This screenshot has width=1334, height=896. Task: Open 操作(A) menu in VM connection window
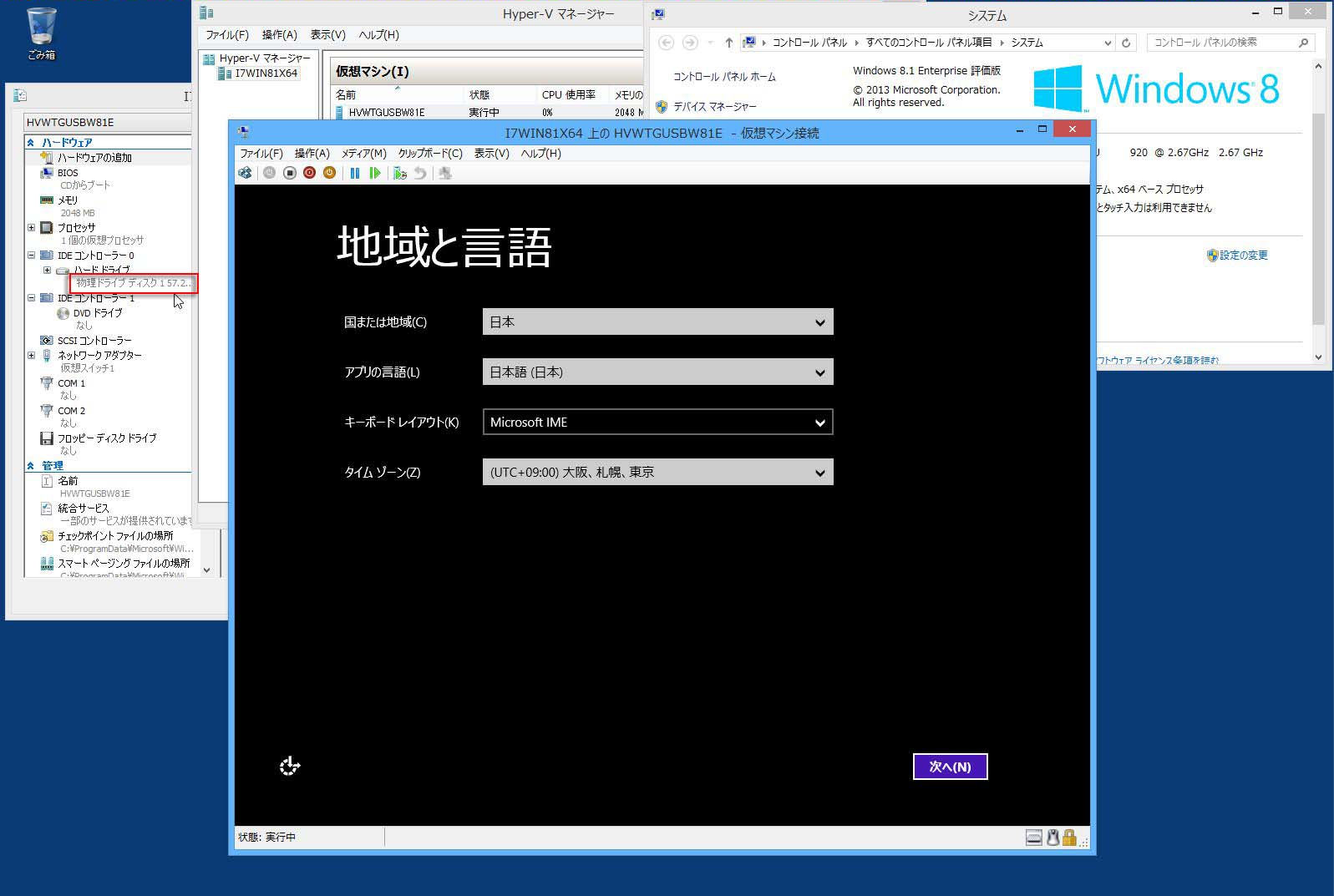click(x=312, y=153)
